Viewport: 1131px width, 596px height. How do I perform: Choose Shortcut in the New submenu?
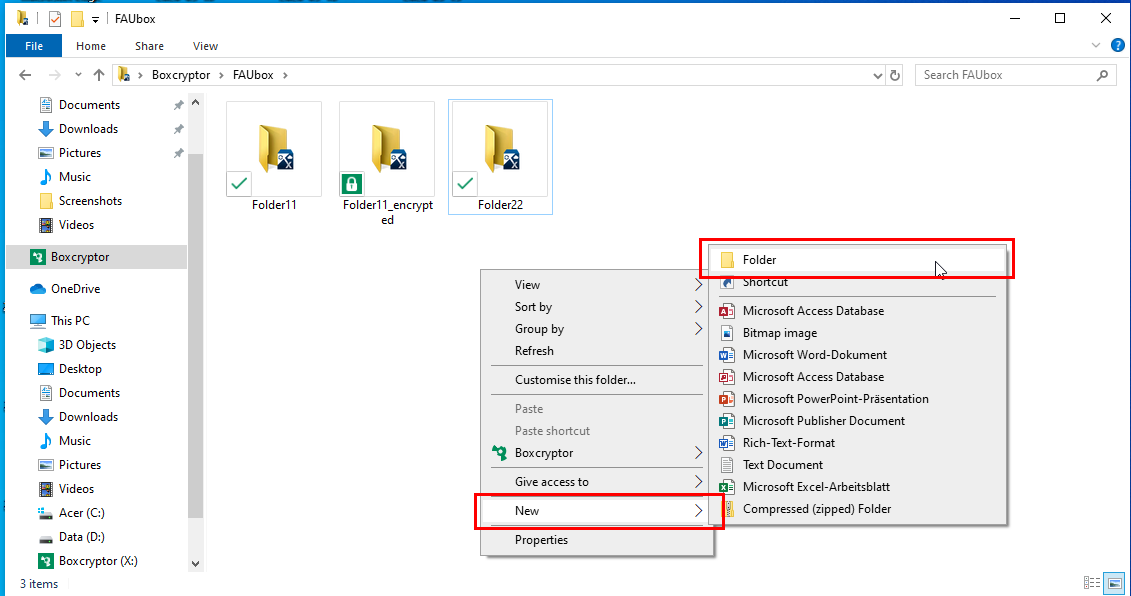[x=858, y=282]
